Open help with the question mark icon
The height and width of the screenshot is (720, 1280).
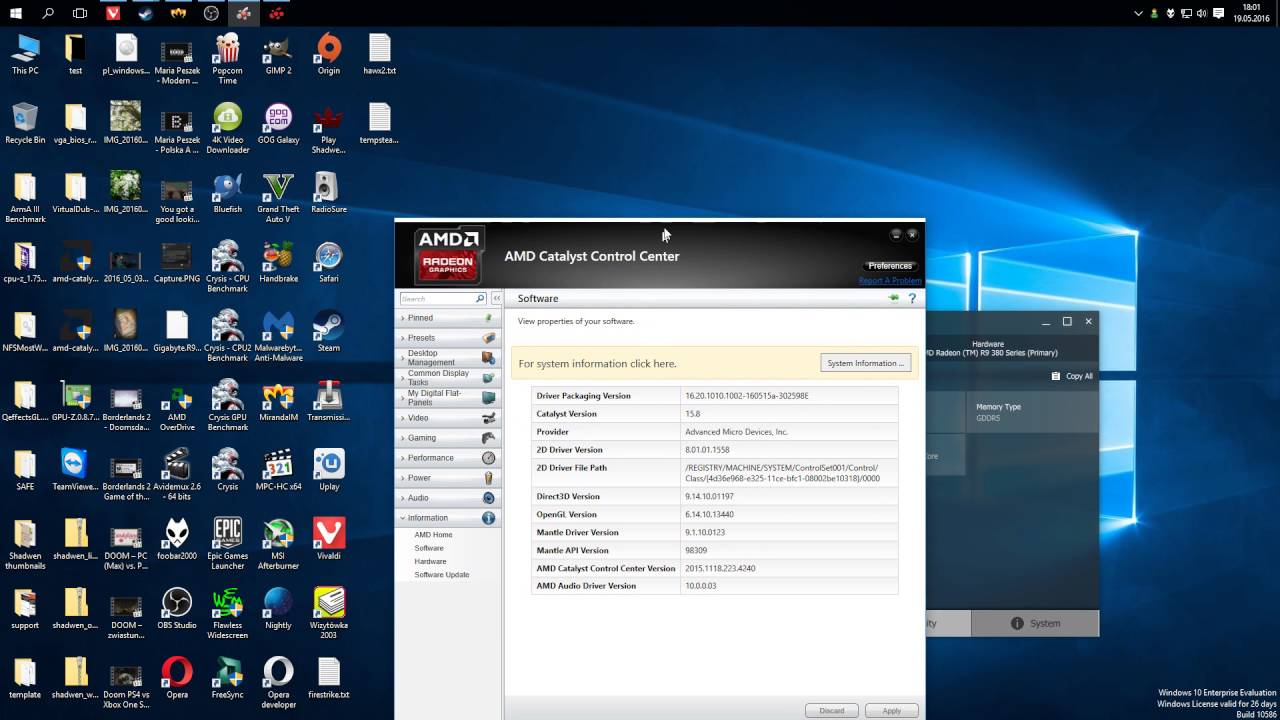(x=912, y=298)
